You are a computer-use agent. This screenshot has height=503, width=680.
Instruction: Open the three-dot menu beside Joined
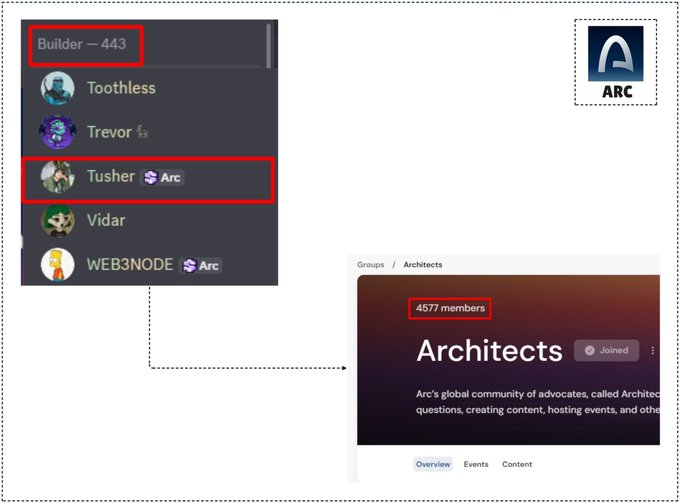click(653, 350)
